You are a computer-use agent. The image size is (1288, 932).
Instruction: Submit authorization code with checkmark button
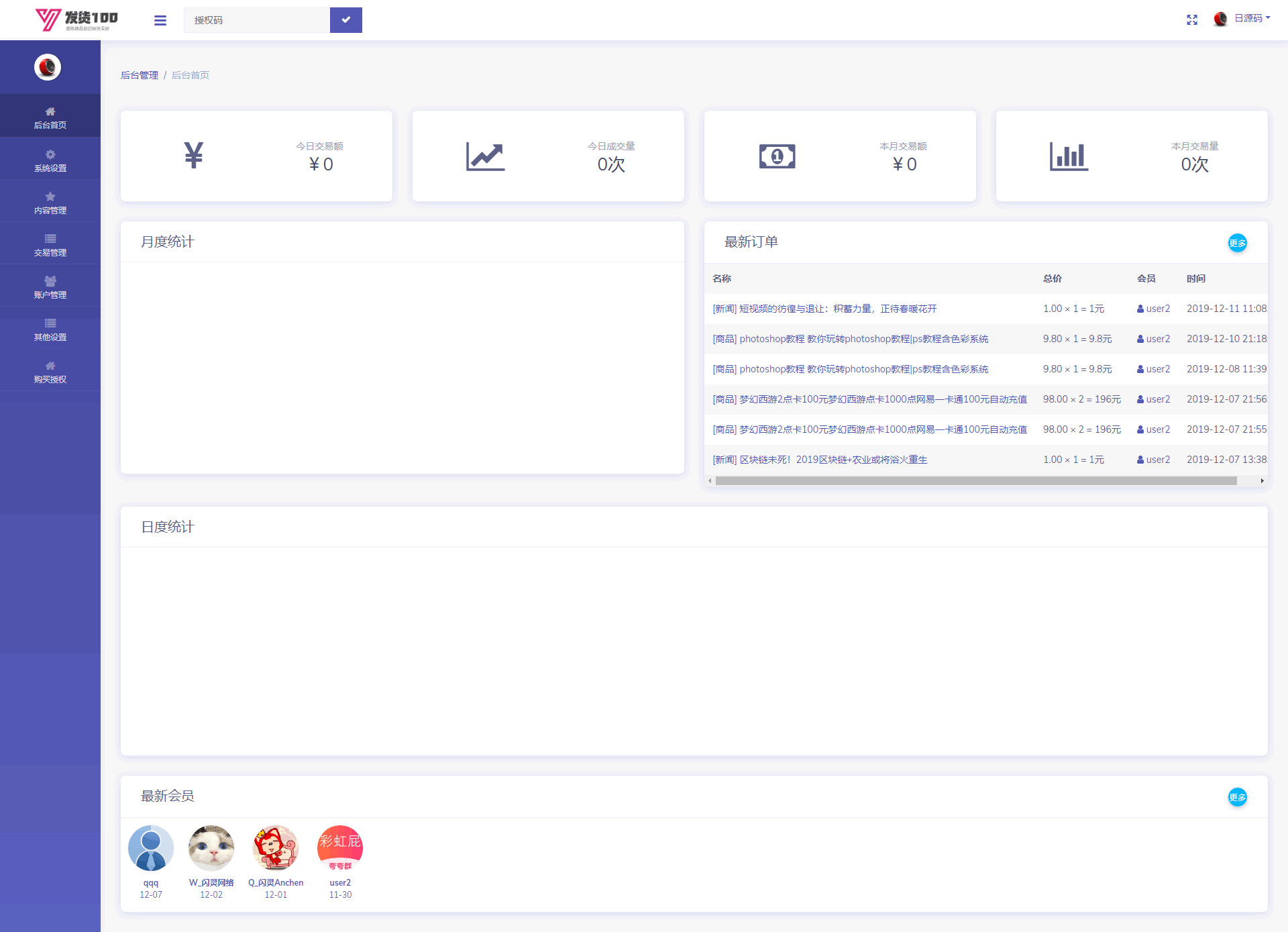pos(345,20)
